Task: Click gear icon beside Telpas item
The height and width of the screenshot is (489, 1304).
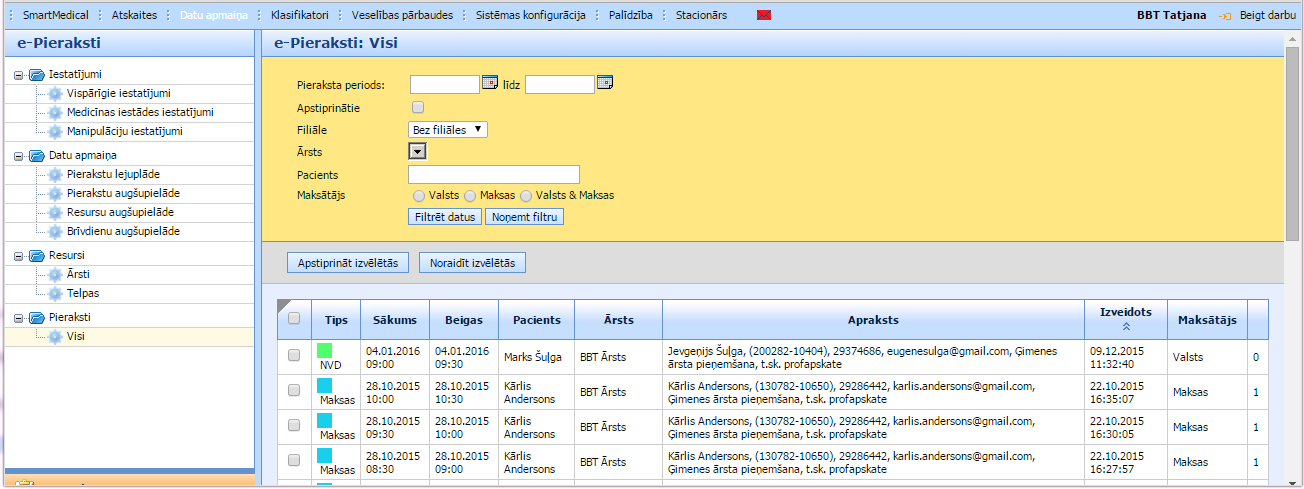Action: pos(55,293)
